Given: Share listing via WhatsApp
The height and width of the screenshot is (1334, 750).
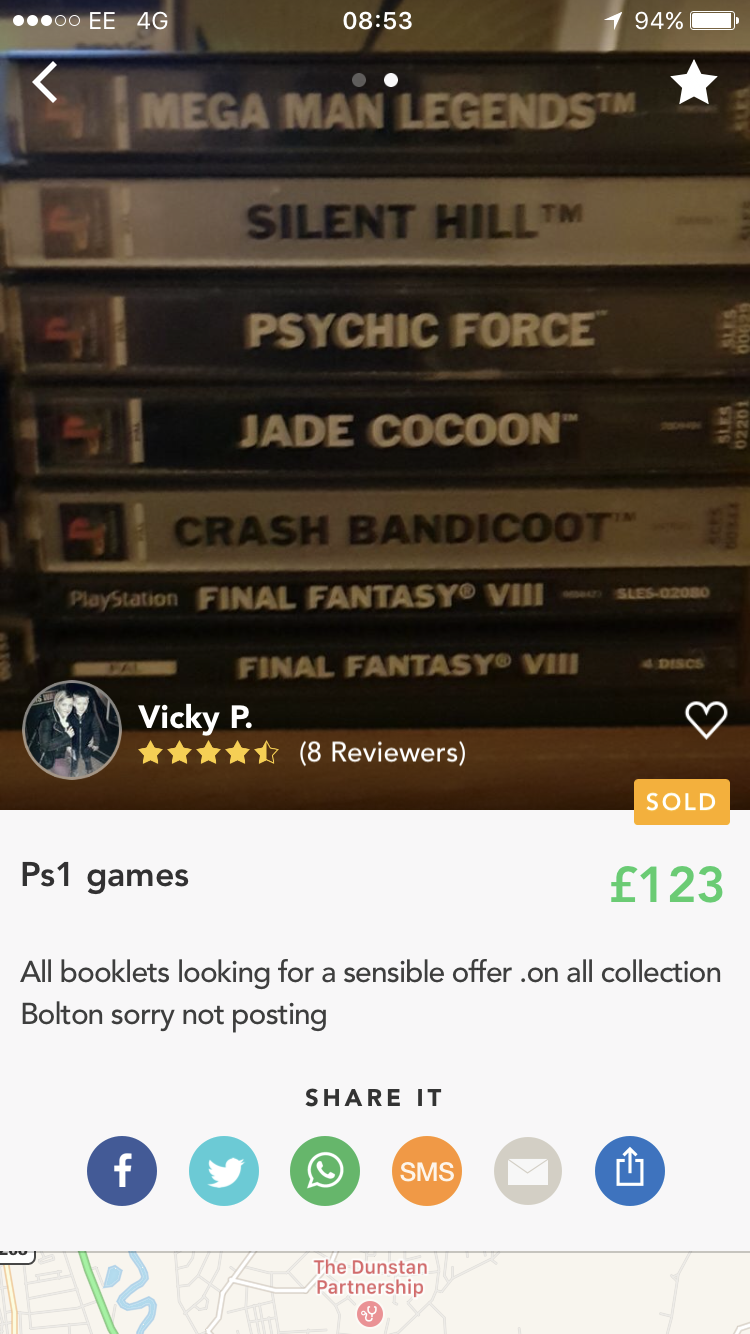Looking at the screenshot, I should click(325, 1171).
